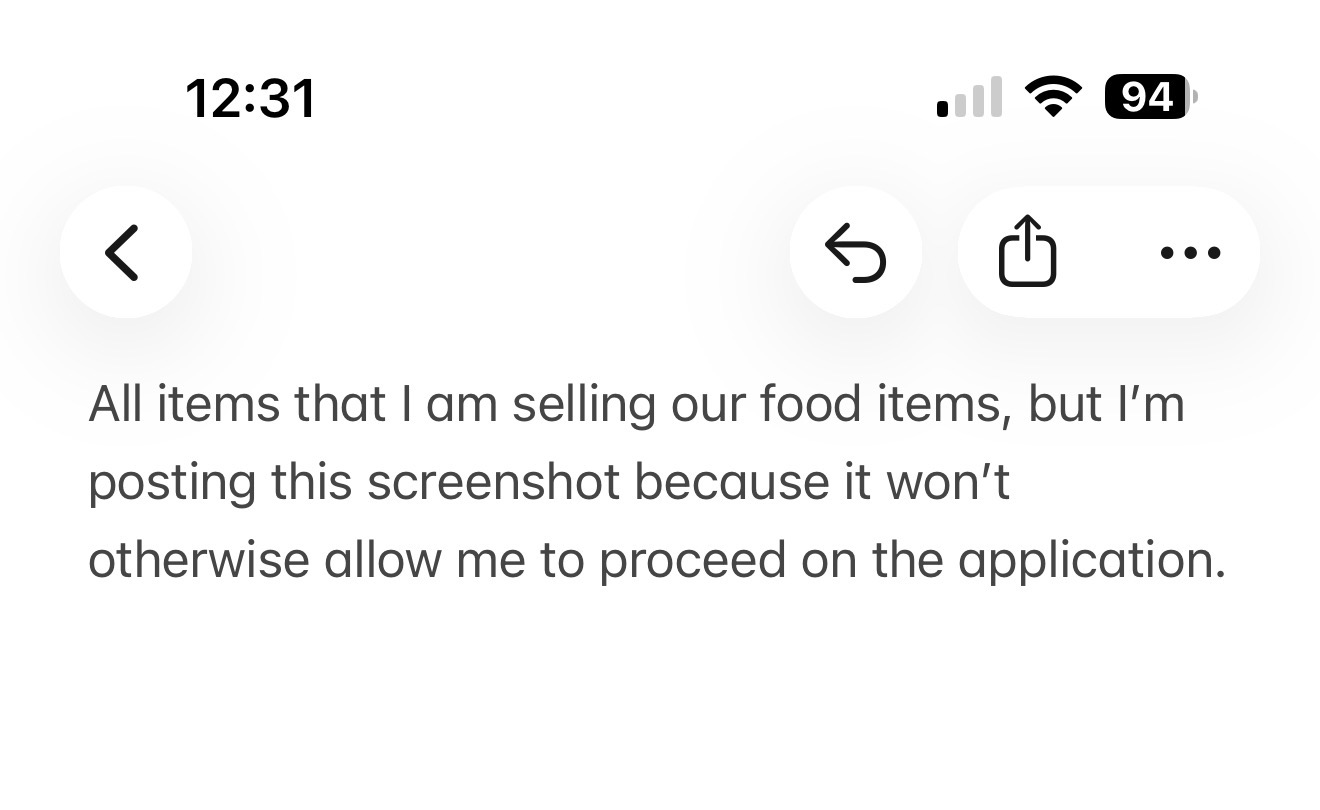The width and height of the screenshot is (1320, 810).
Task: Tap the cellular signal bars
Action: [x=969, y=98]
